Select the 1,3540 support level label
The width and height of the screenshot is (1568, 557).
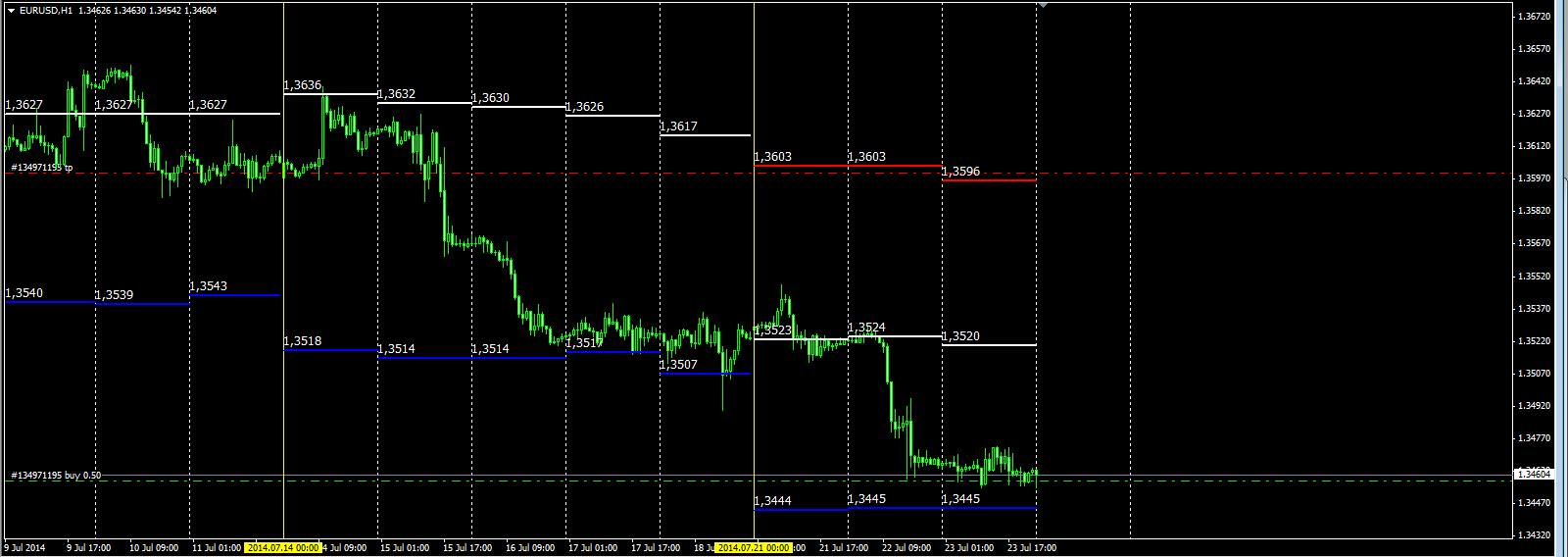[24, 293]
